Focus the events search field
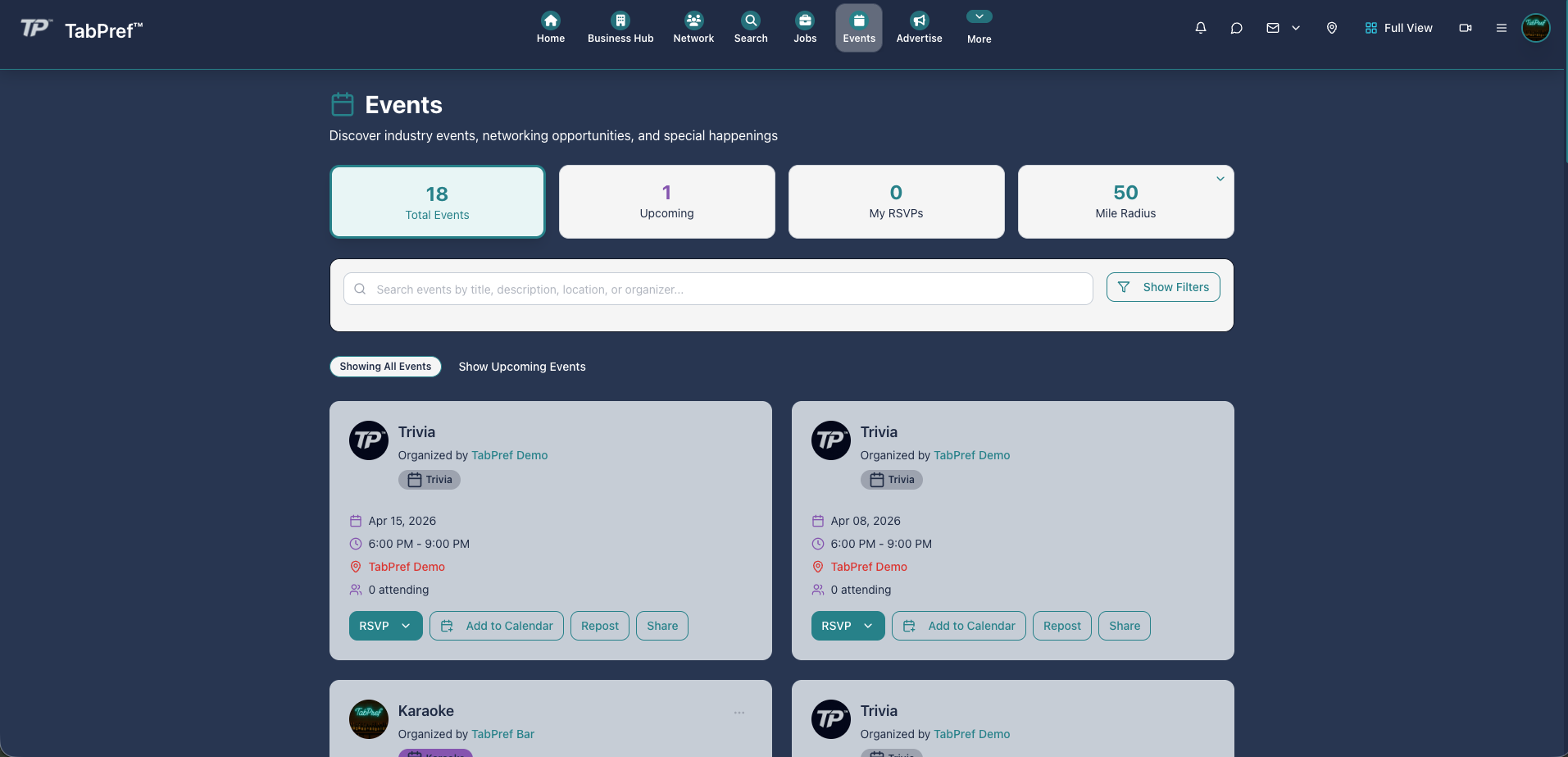This screenshot has height=757, width=1568. (x=718, y=289)
